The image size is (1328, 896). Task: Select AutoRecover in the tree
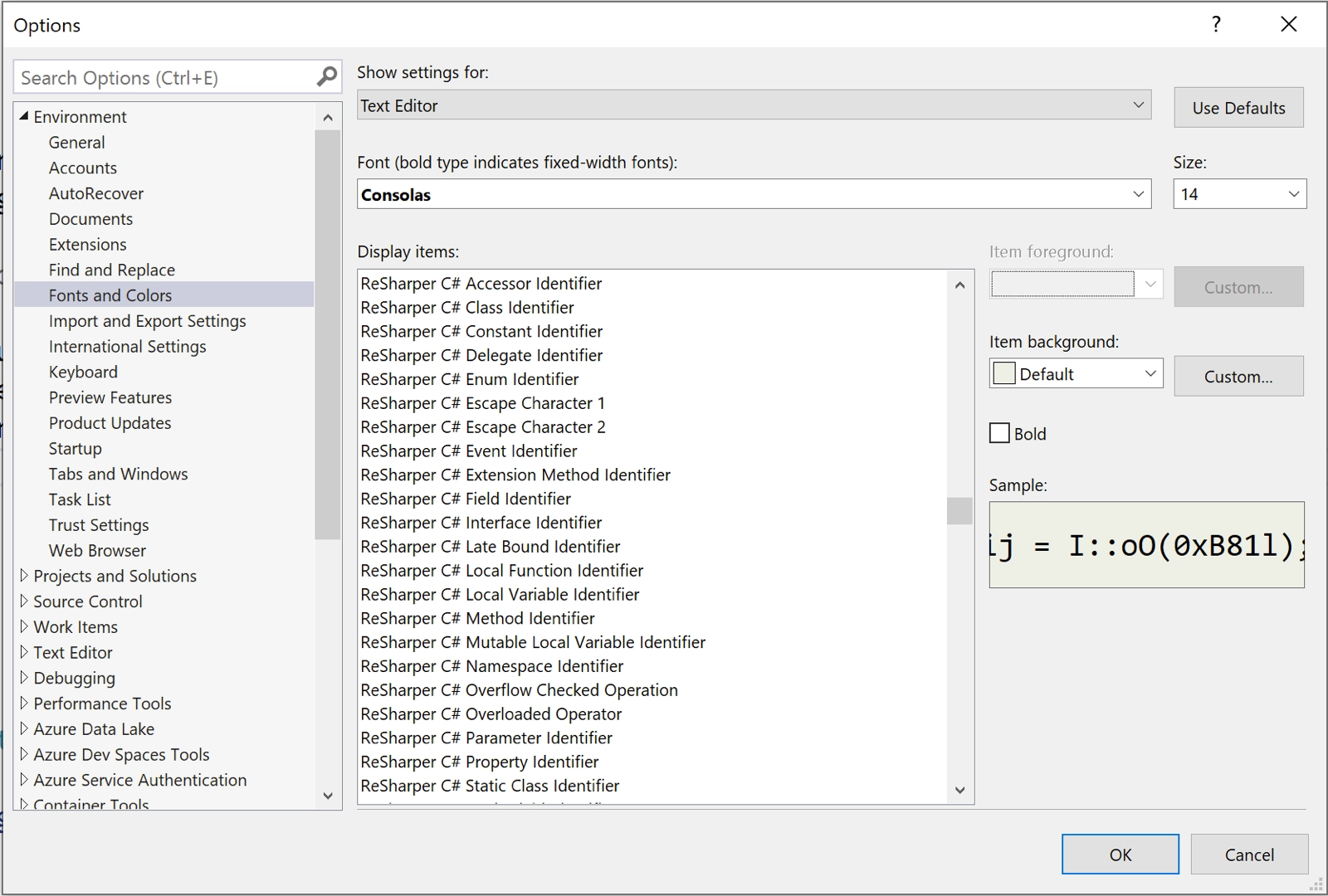click(x=96, y=193)
